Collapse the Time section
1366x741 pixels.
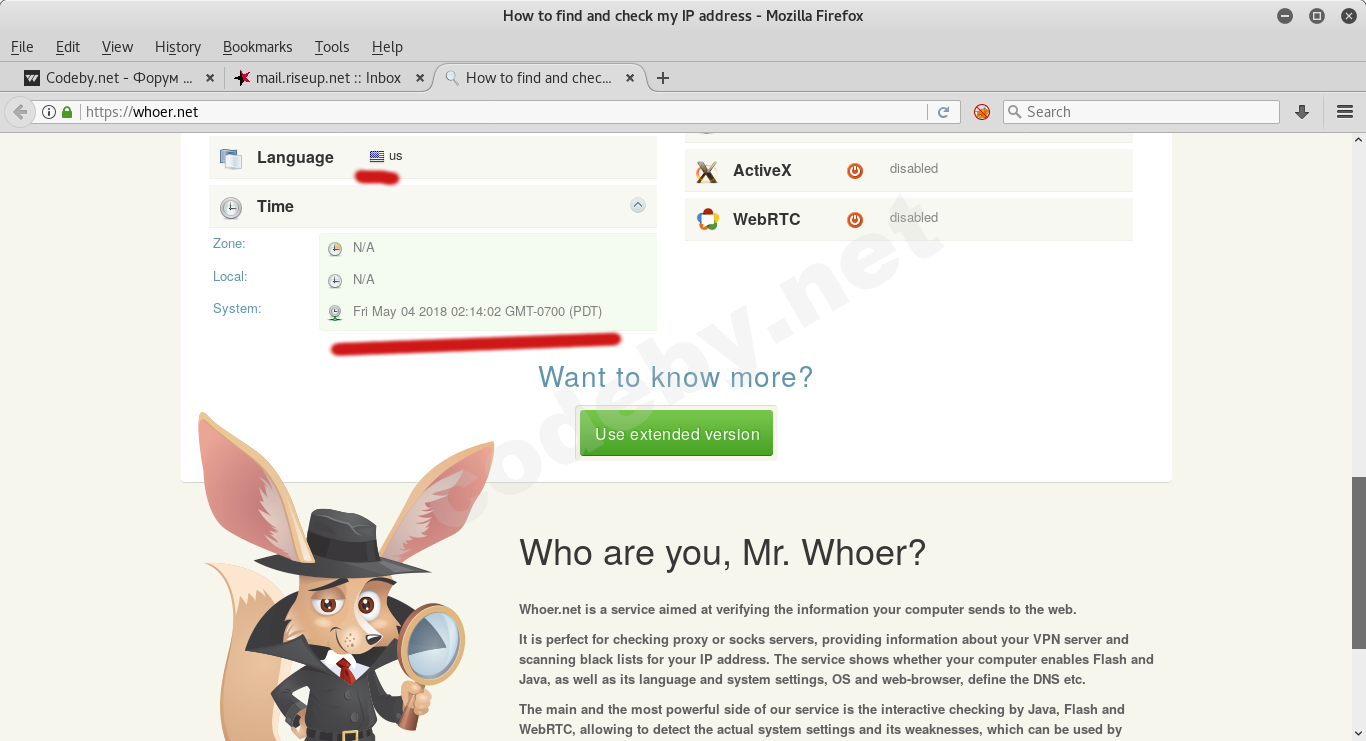click(638, 205)
